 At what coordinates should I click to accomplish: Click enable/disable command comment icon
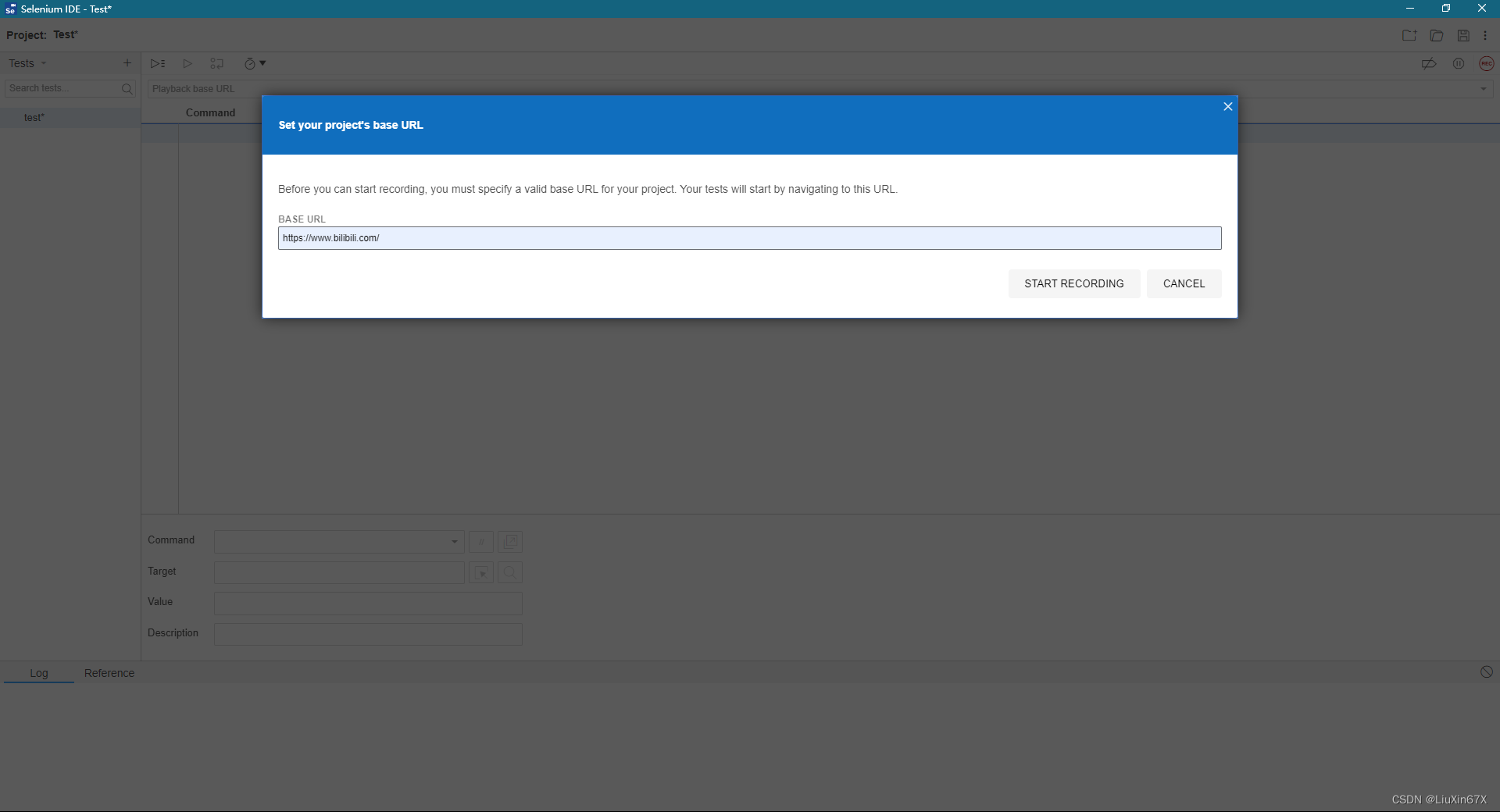(481, 541)
